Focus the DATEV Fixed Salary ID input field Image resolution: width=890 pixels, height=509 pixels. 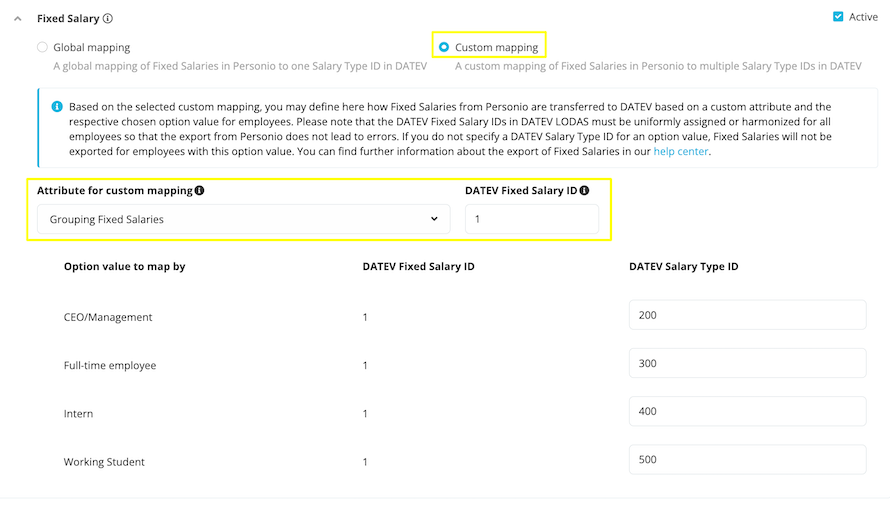[x=532, y=219]
